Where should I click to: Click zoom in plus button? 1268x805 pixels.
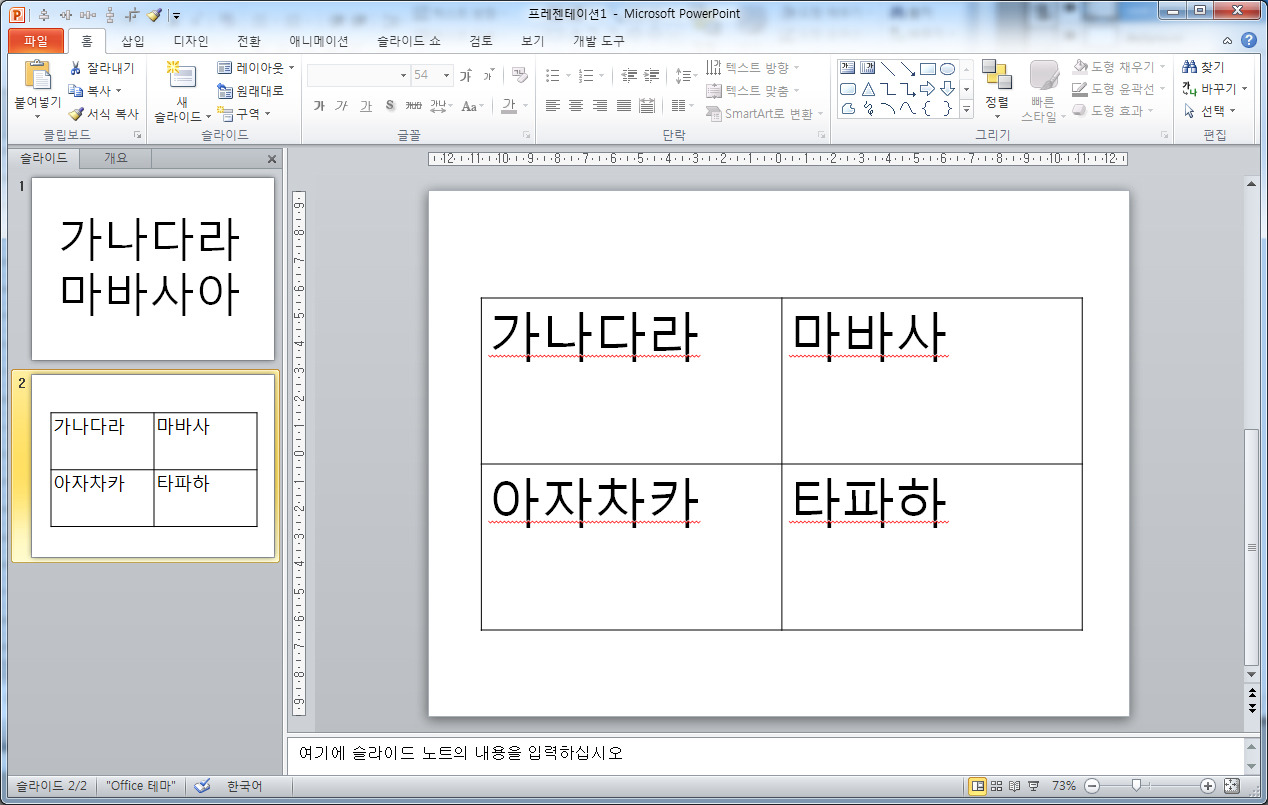(x=1208, y=786)
